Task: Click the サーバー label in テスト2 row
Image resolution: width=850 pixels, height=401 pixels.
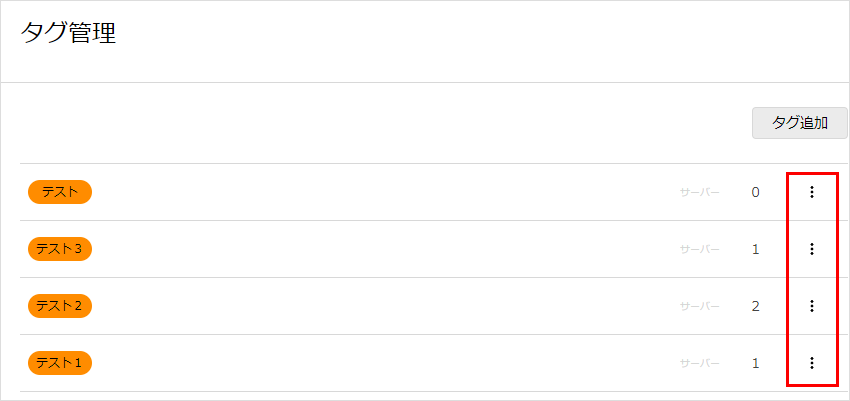Action: 700,306
